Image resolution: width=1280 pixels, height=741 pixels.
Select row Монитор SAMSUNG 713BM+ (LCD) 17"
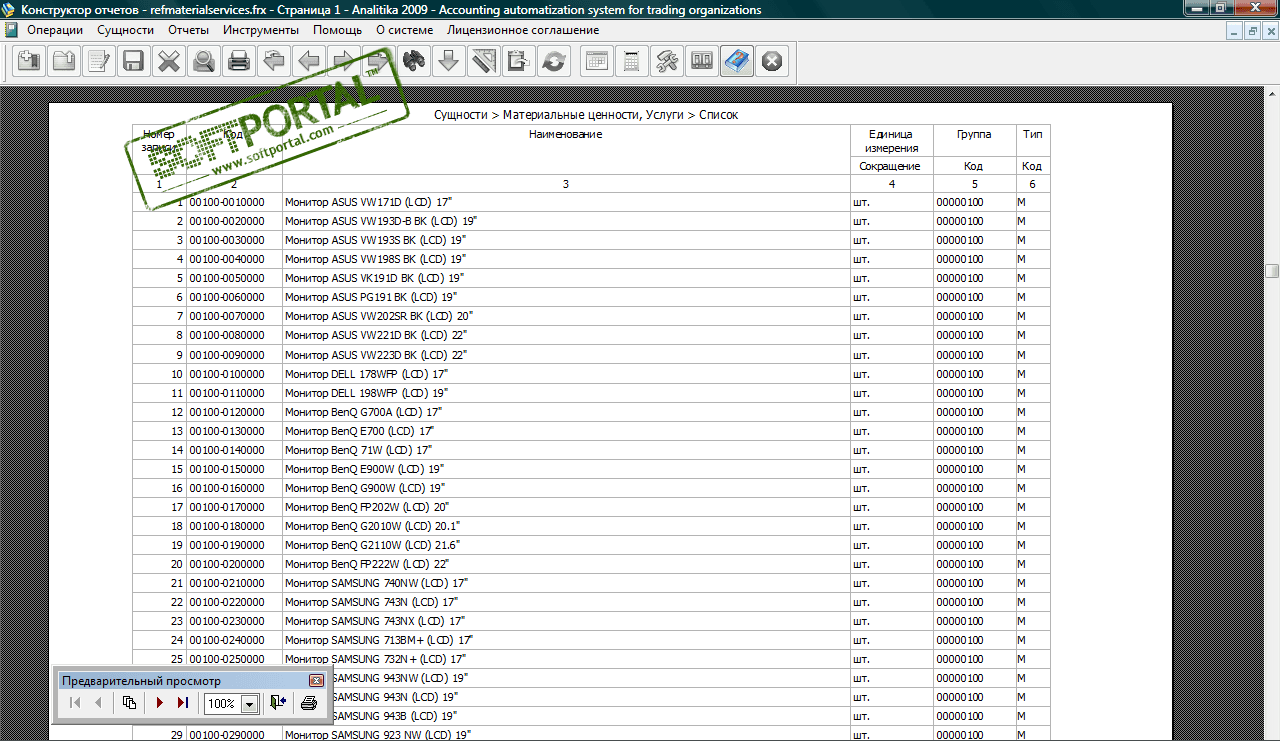(592, 640)
